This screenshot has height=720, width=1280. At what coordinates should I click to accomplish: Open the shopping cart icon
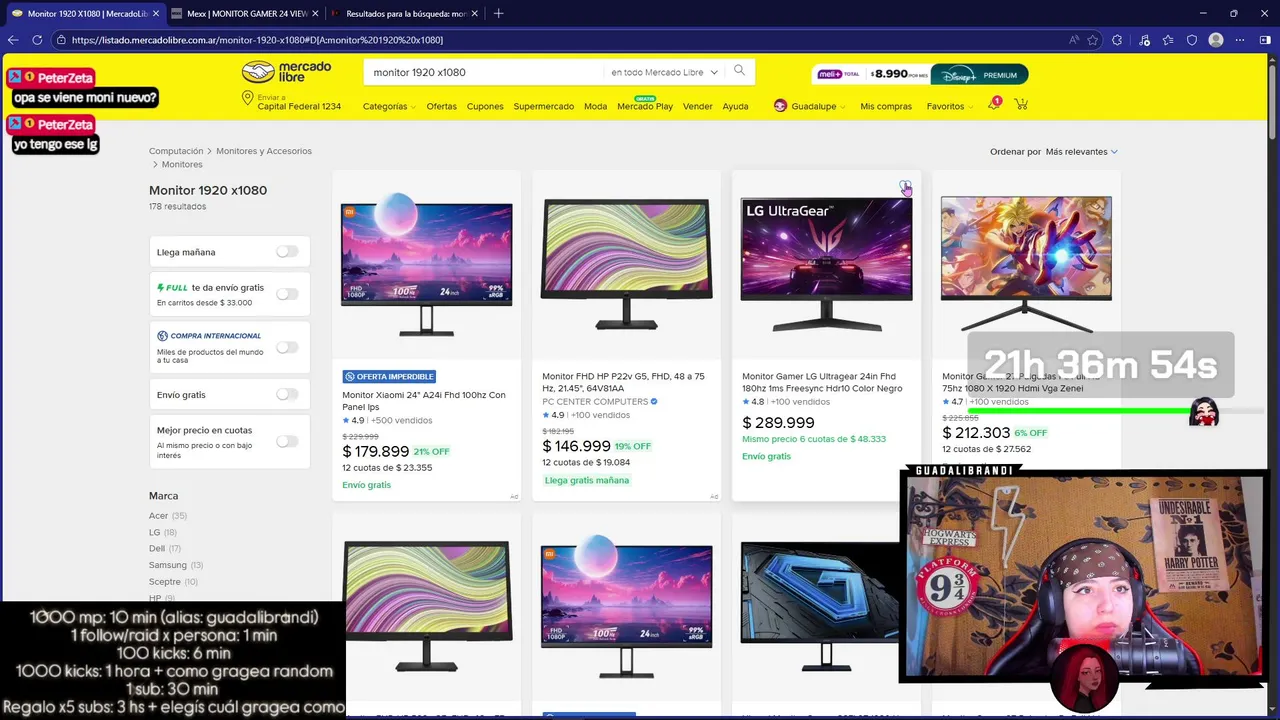tap(1021, 104)
